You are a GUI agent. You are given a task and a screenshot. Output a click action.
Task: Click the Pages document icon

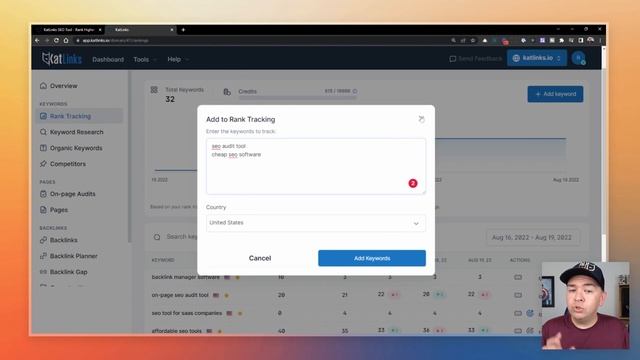[x=43, y=210]
